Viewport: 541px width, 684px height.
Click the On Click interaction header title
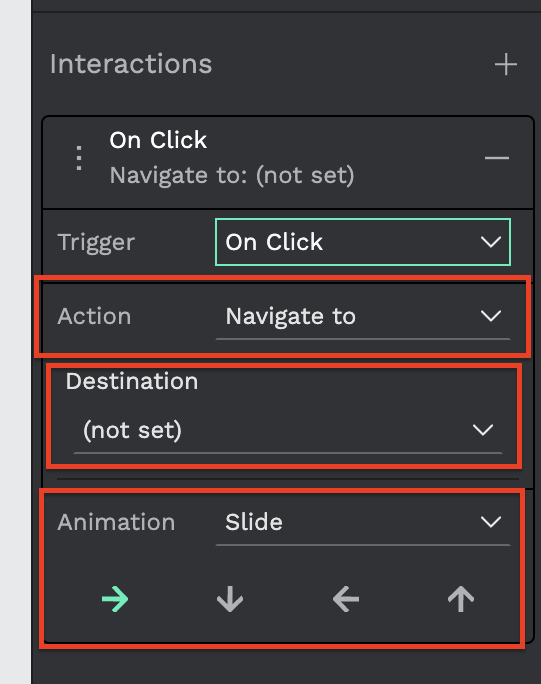click(x=158, y=140)
